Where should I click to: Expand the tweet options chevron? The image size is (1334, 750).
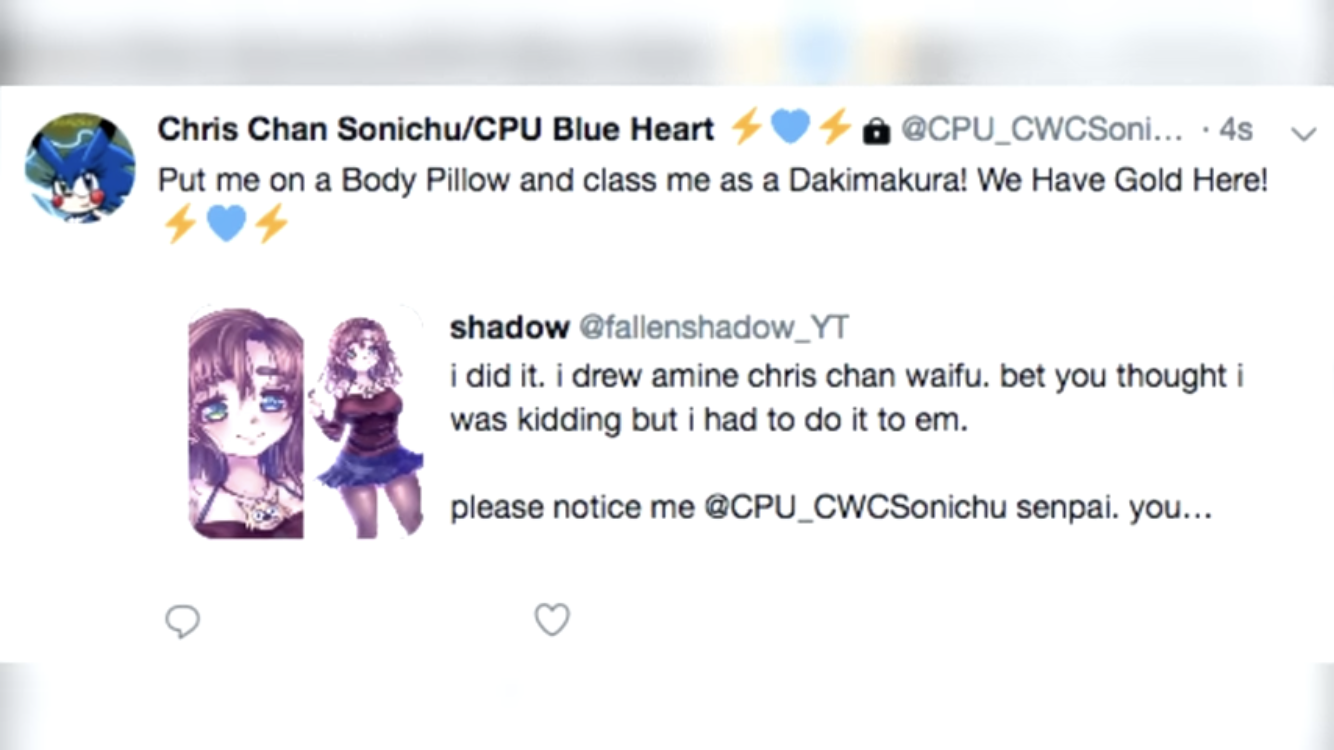coord(1303,133)
